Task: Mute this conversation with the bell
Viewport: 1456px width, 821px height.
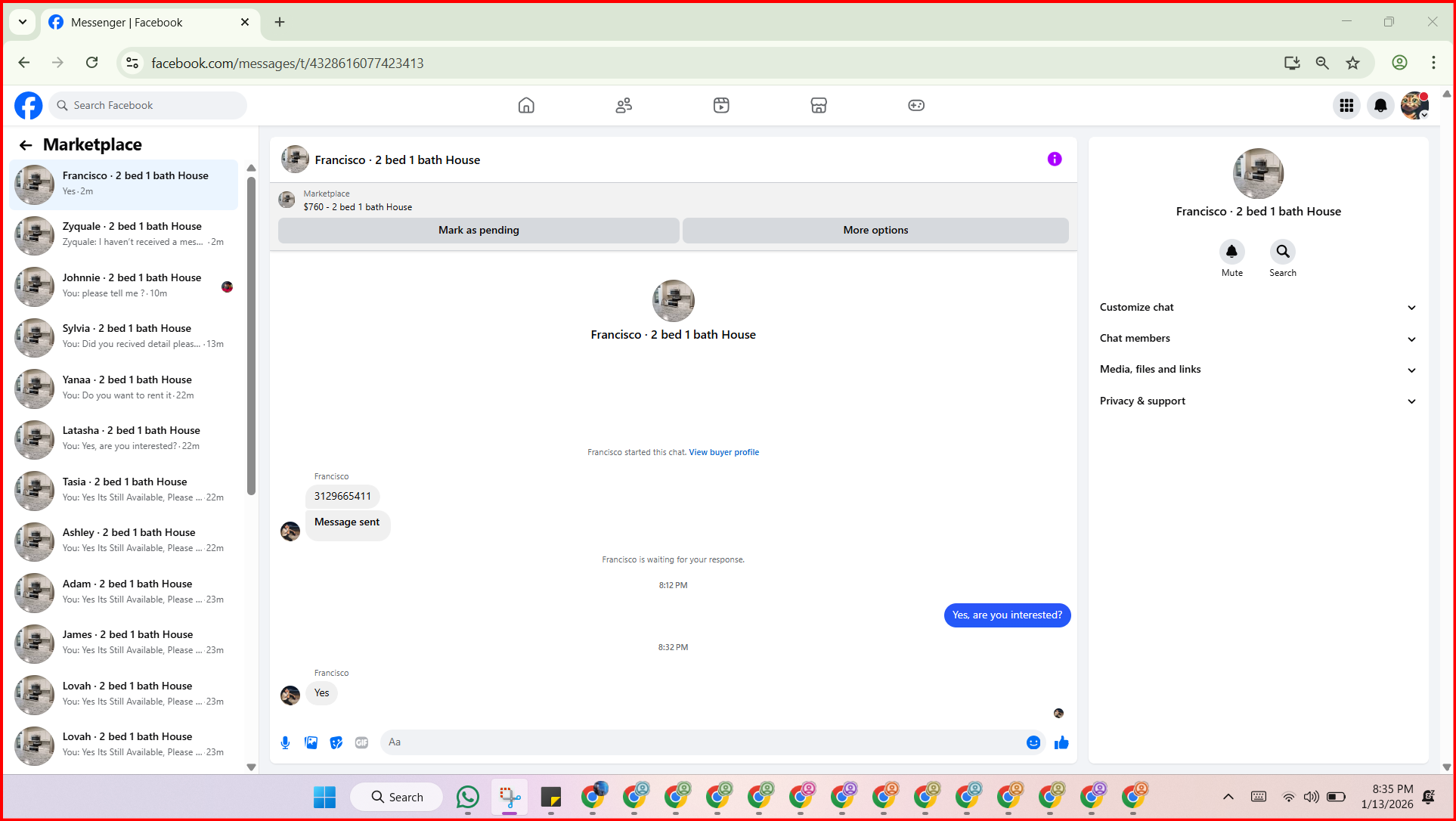Action: pos(1231,252)
